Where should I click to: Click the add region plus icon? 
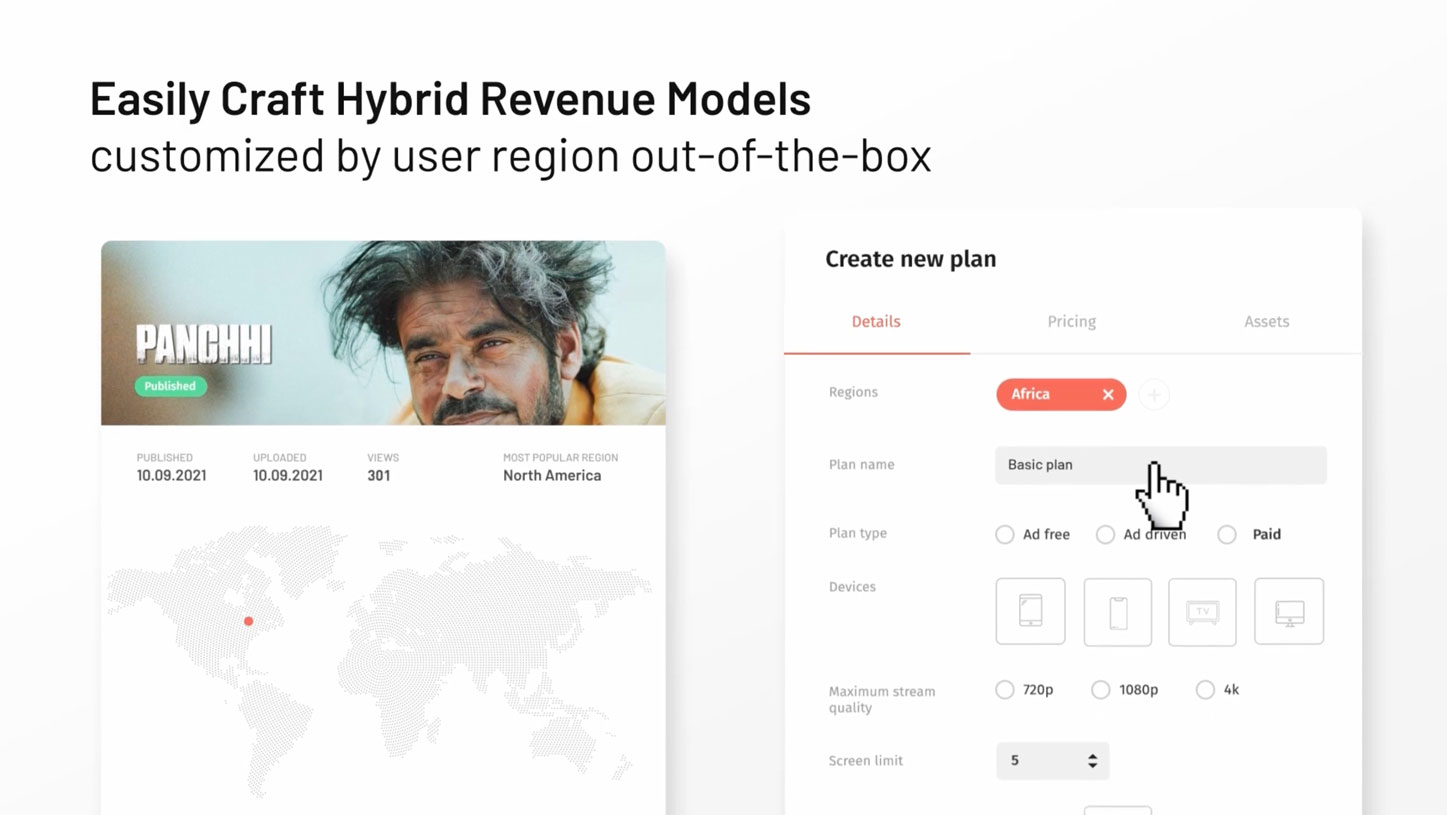click(x=1154, y=394)
